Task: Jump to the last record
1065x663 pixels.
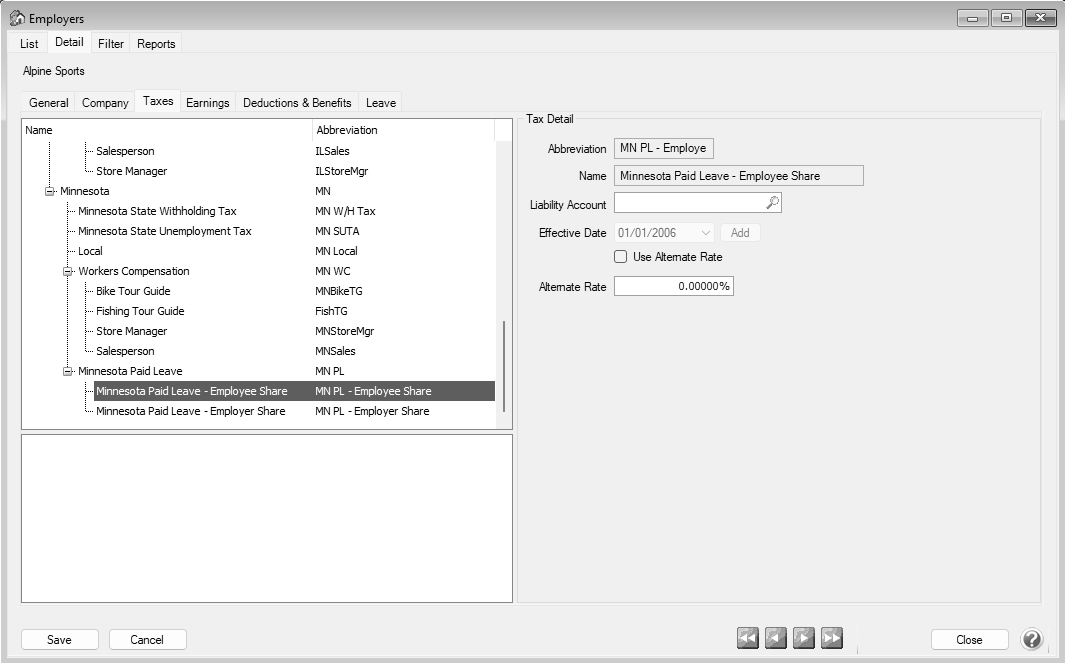Action: (831, 639)
